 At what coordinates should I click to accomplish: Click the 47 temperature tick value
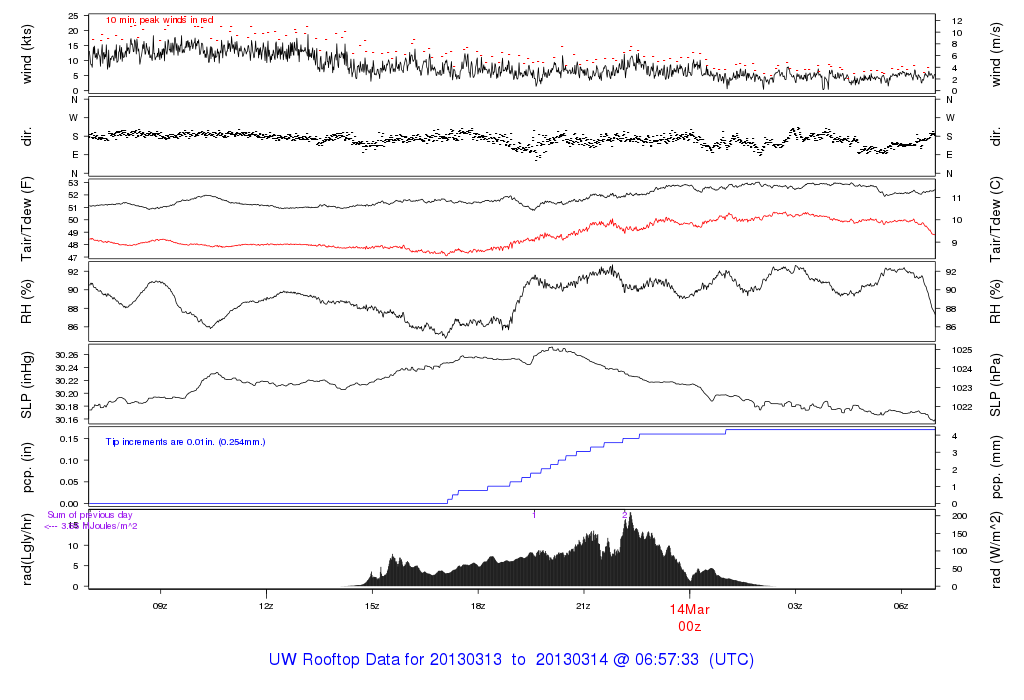(74, 259)
